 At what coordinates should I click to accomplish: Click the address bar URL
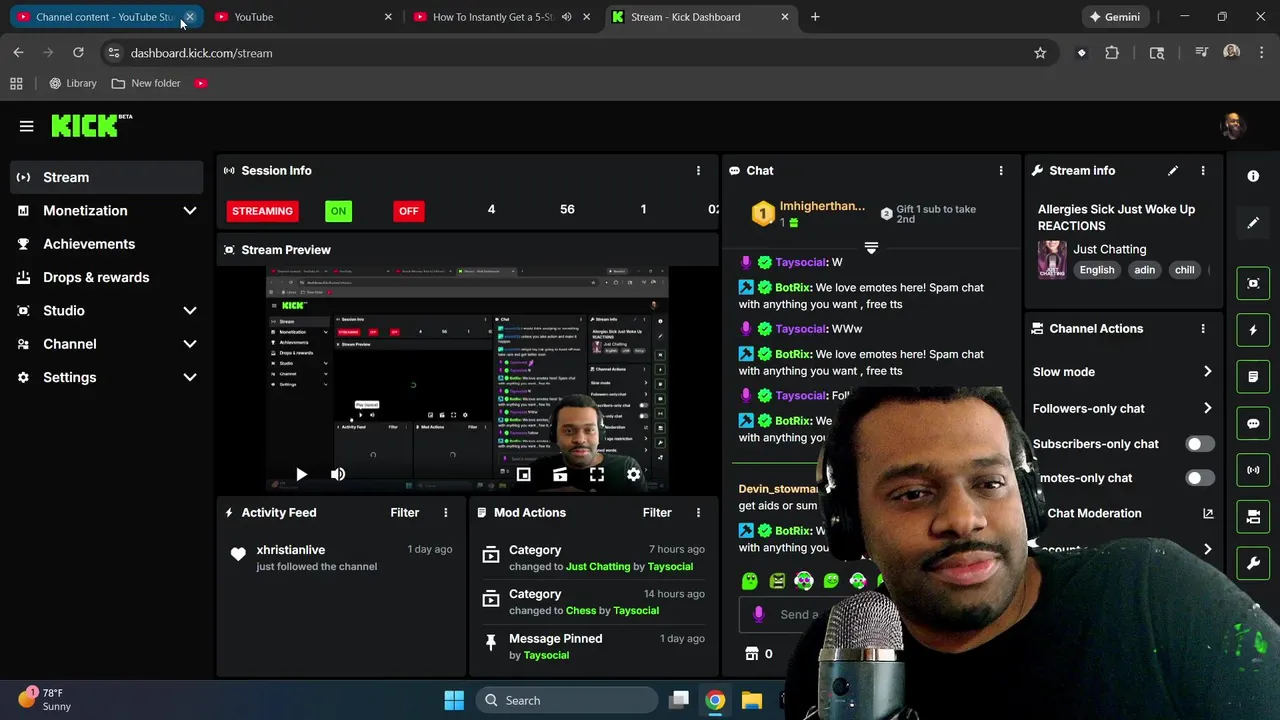coord(201,53)
